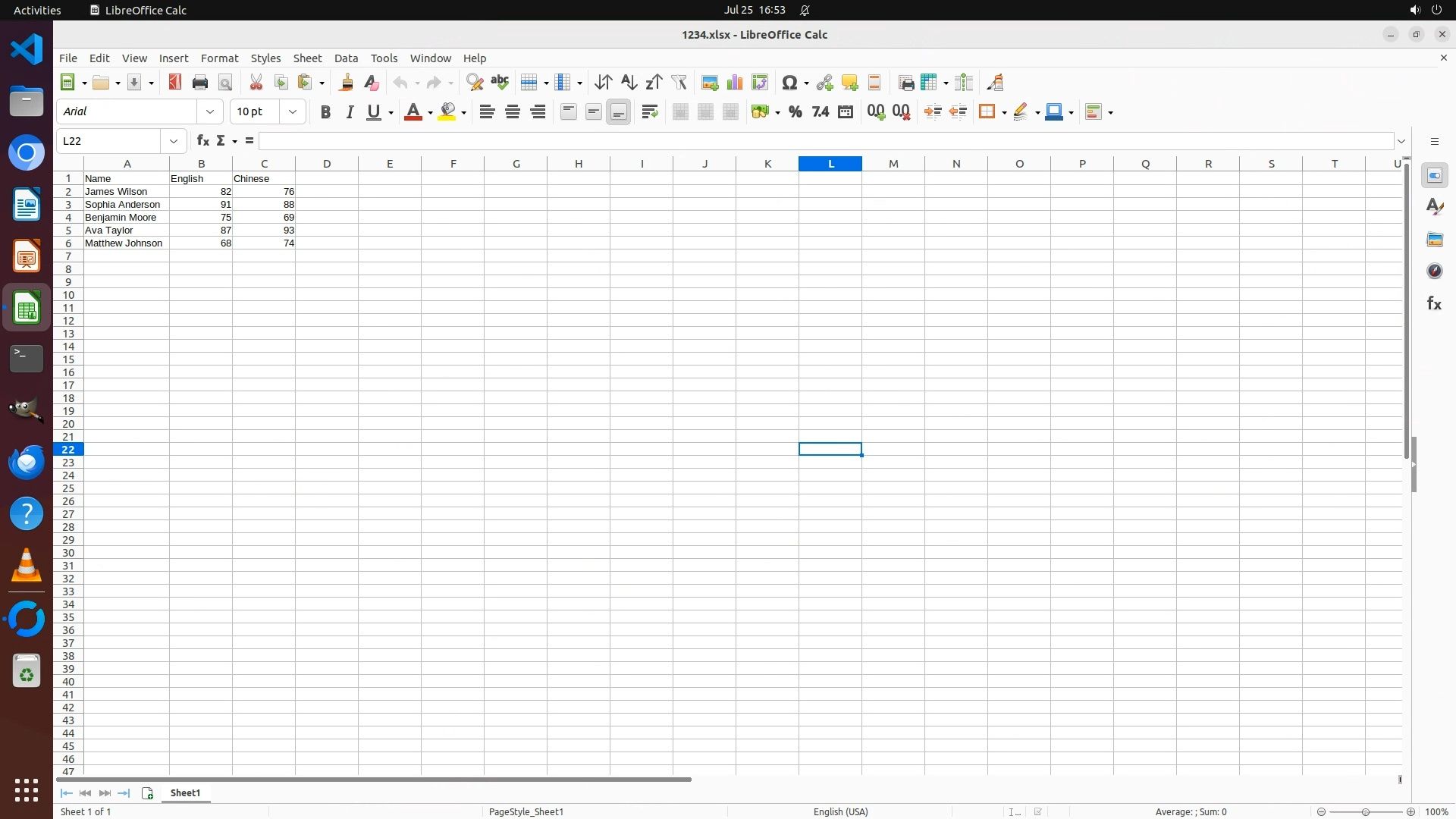1456x819 pixels.
Task: Click Add Decimal Place icon
Action: [876, 112]
